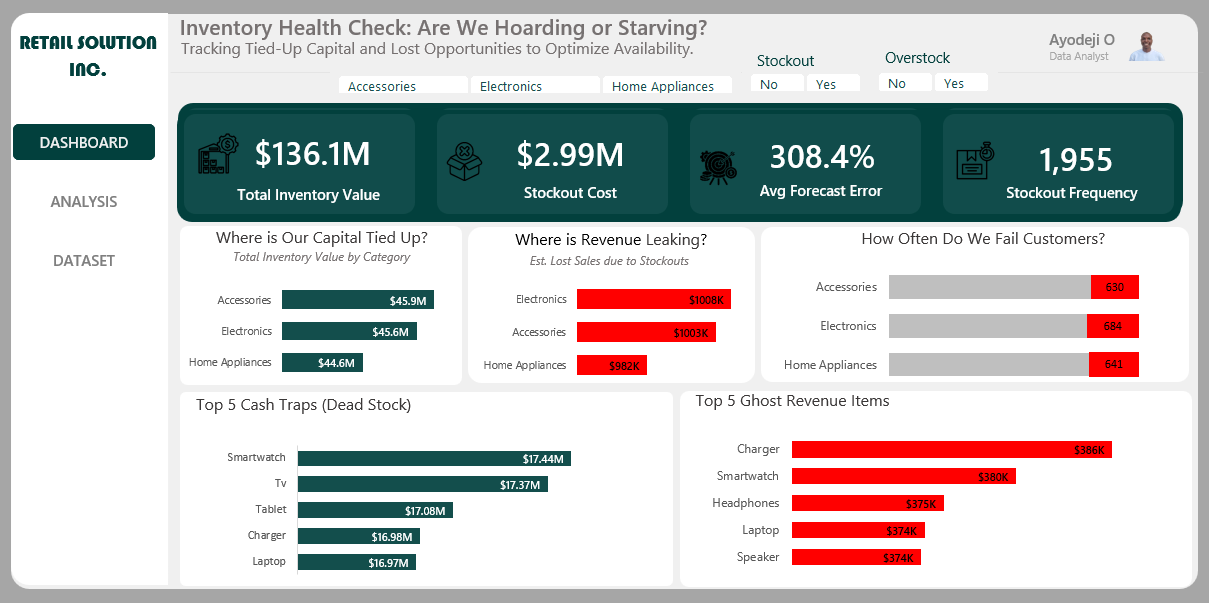The height and width of the screenshot is (603, 1209).
Task: Click the Stockout Cost box icon
Action: pos(464,162)
